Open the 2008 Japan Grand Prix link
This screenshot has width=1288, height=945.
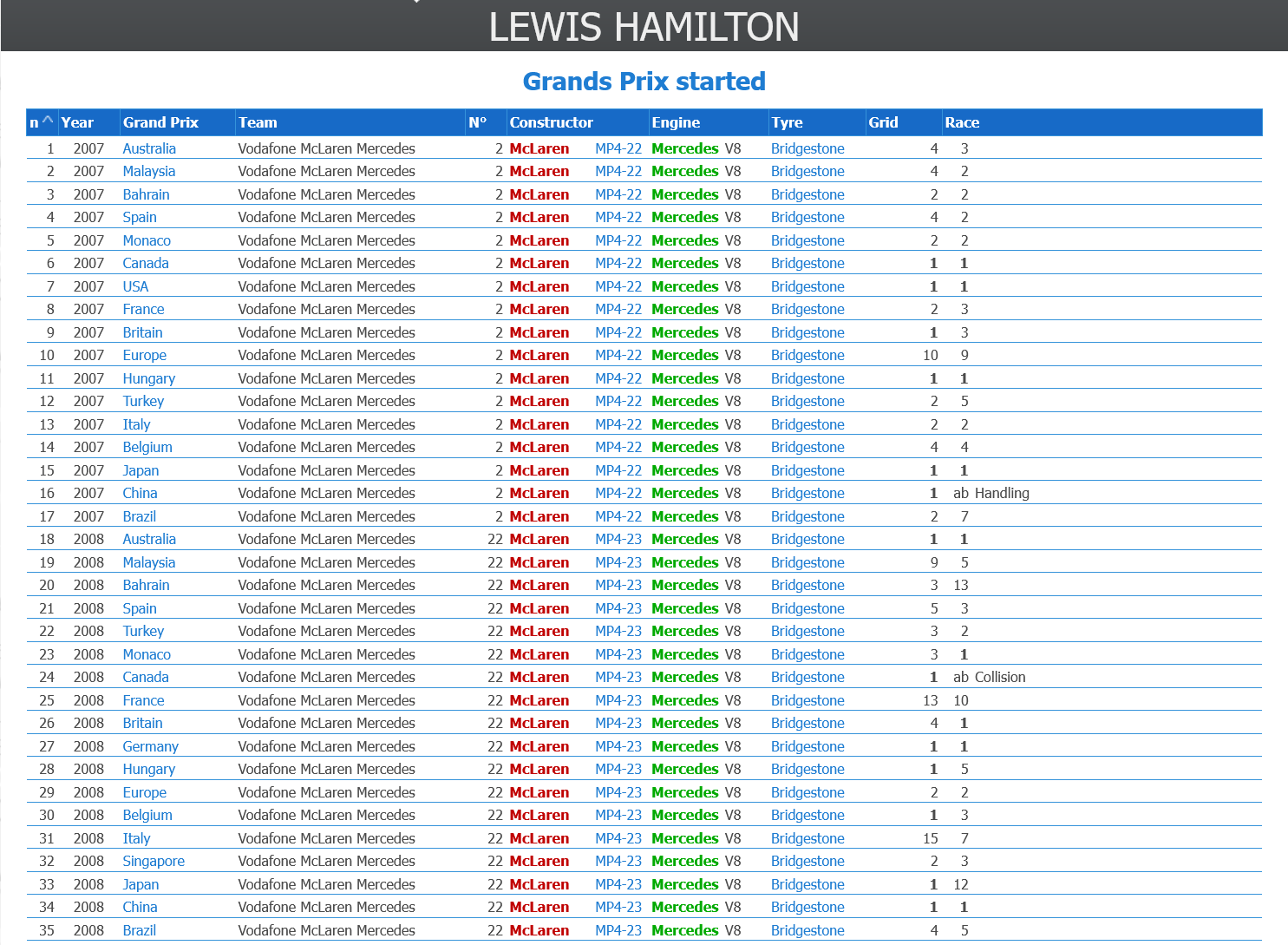[141, 884]
